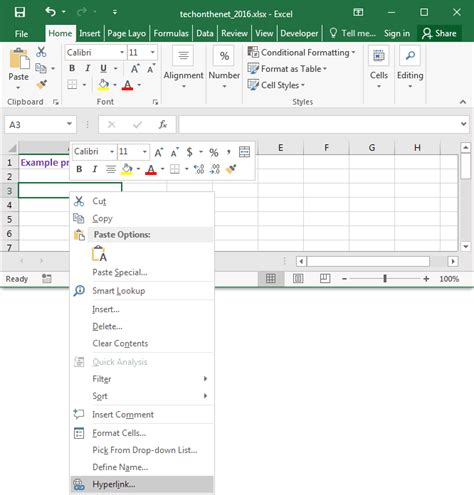Increase font size in ribbon Font group

(x=135, y=69)
